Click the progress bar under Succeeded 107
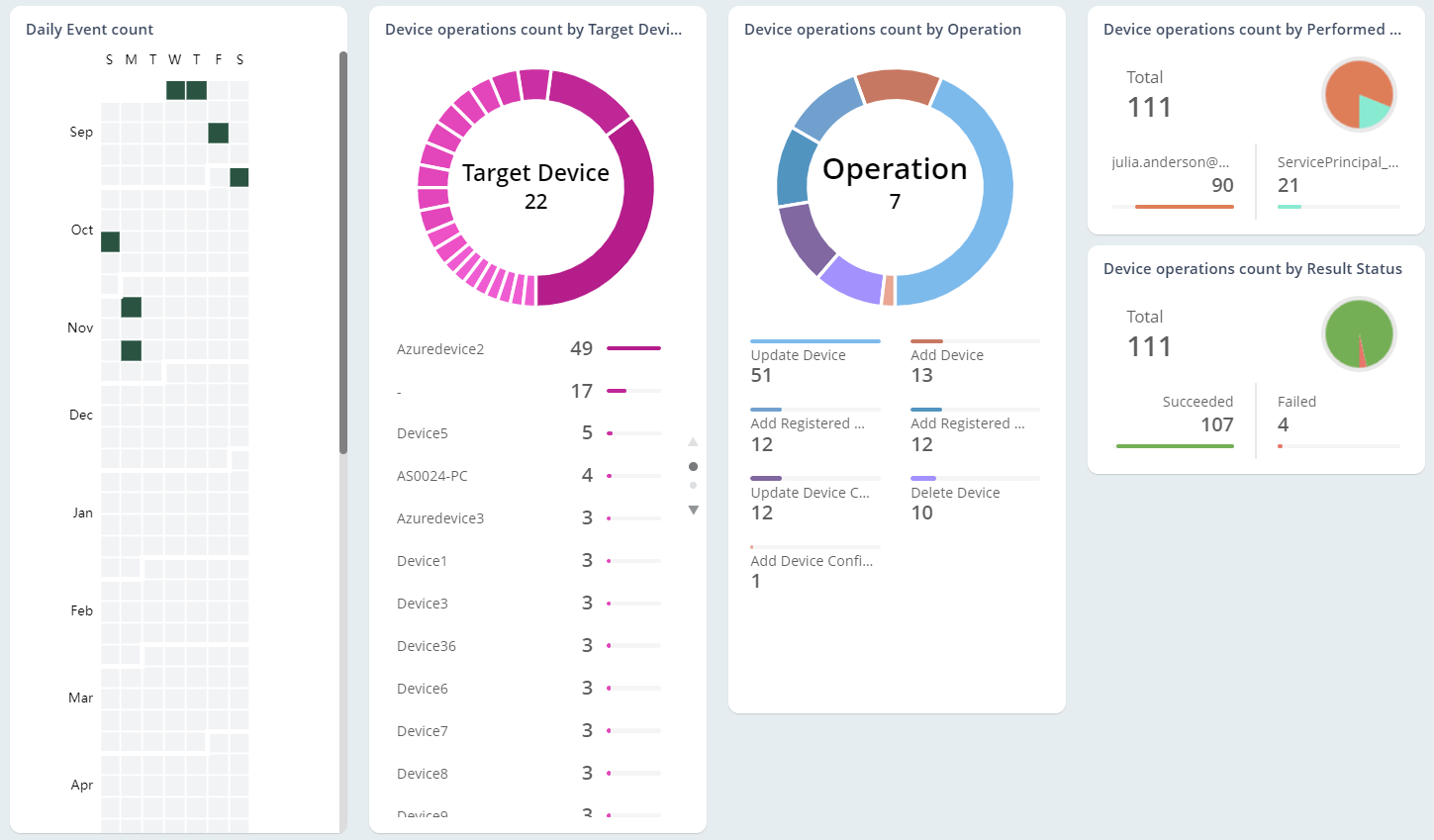1434x840 pixels. (1175, 446)
